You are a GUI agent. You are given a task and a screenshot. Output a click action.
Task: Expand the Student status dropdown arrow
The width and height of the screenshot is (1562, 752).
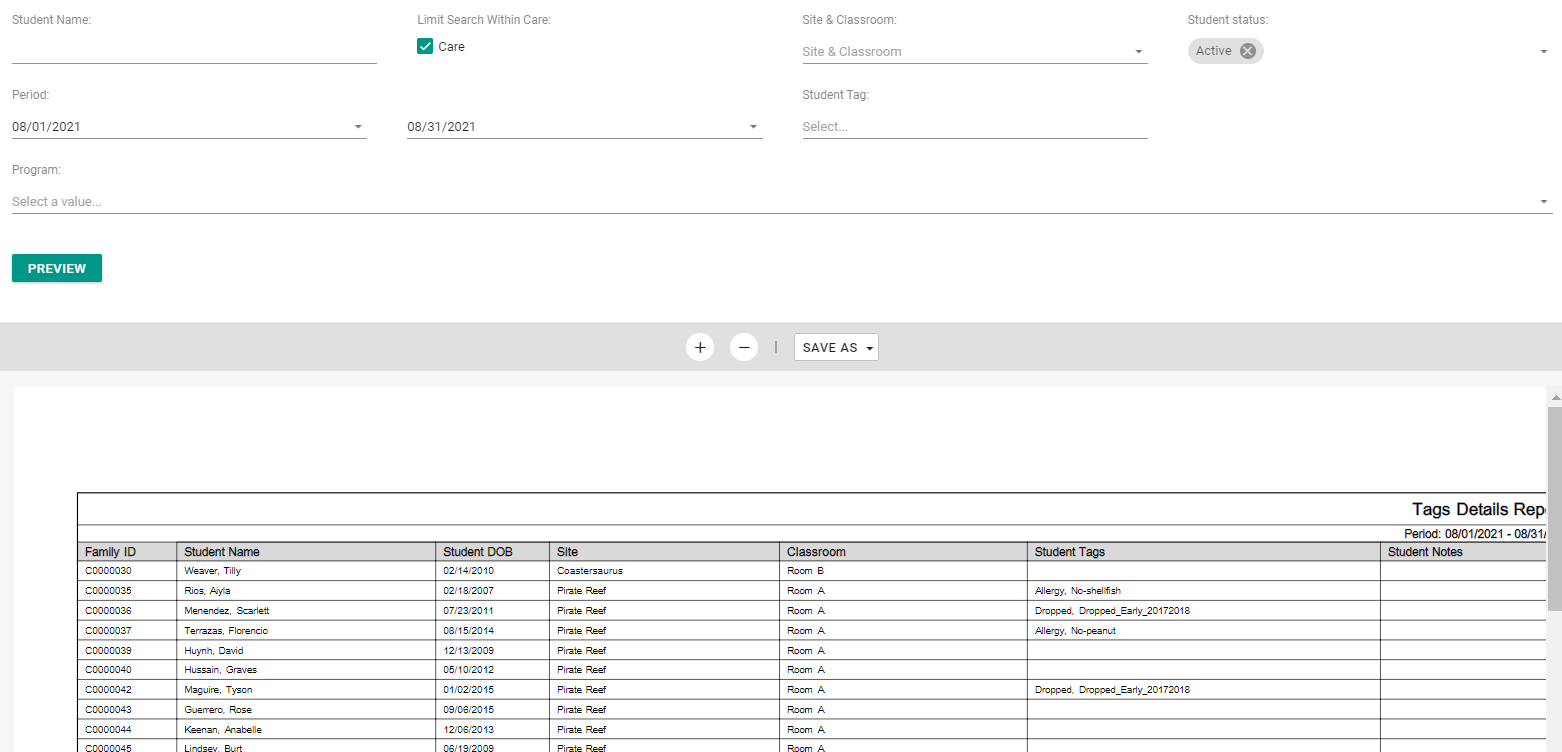pyautogui.click(x=1544, y=52)
